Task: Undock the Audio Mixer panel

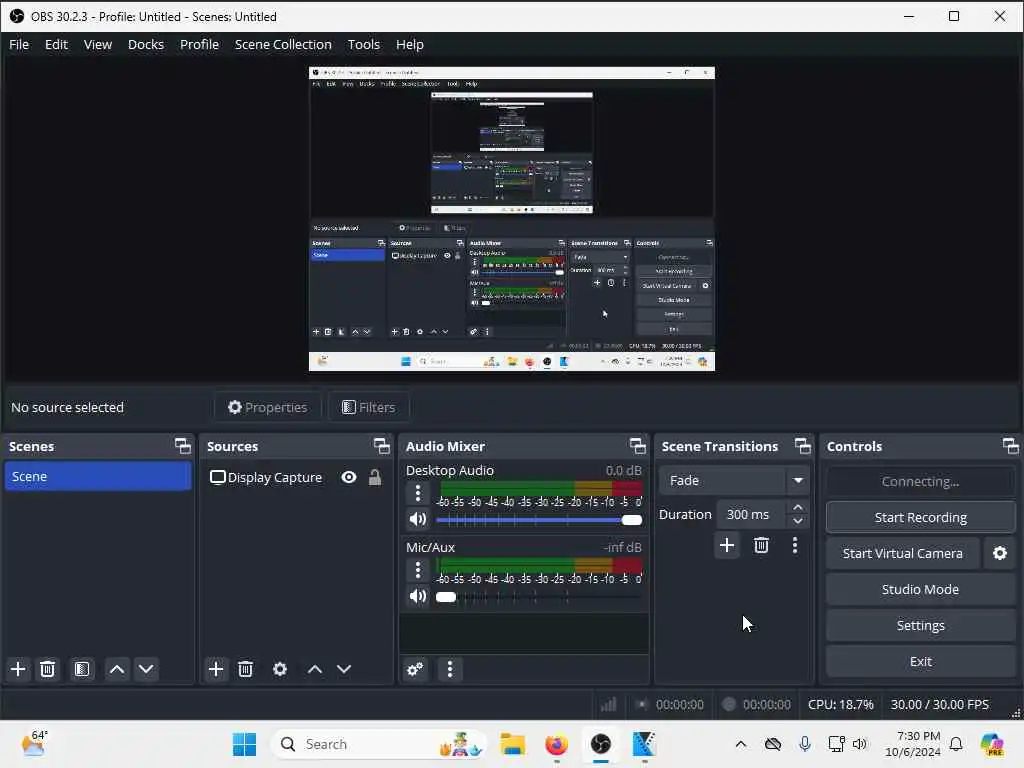Action: pos(638,446)
